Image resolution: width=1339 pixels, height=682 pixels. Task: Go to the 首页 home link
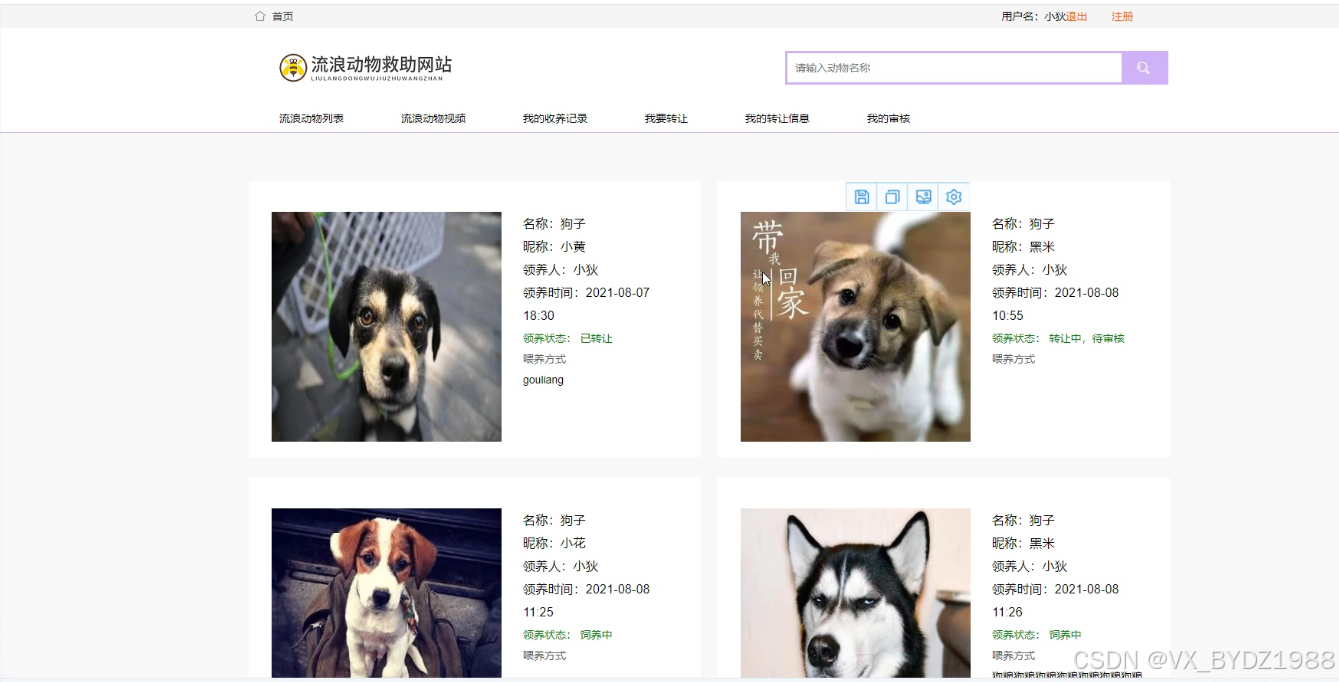coord(283,16)
